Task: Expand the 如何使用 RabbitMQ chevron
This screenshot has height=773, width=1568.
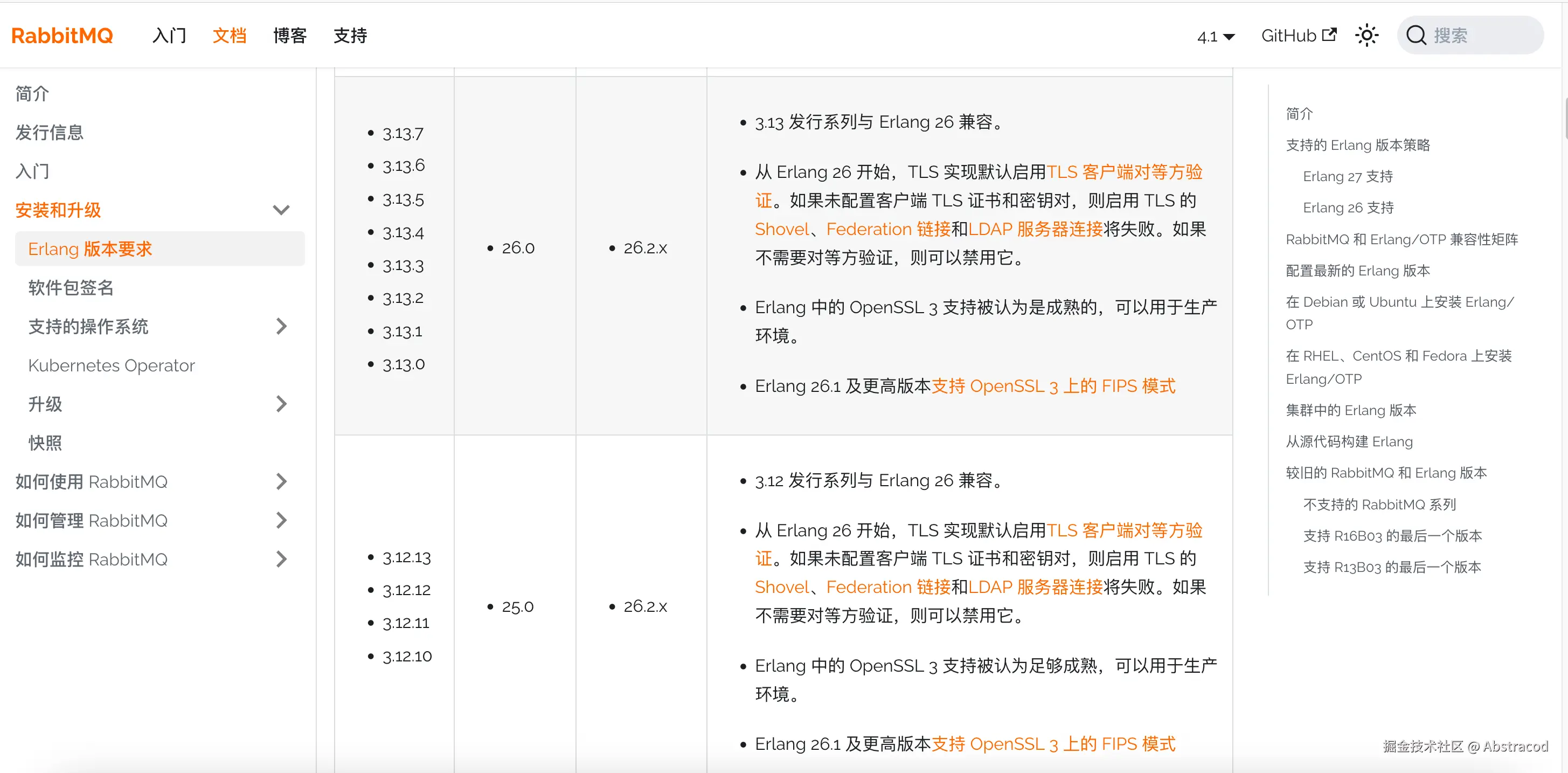Action: click(281, 481)
